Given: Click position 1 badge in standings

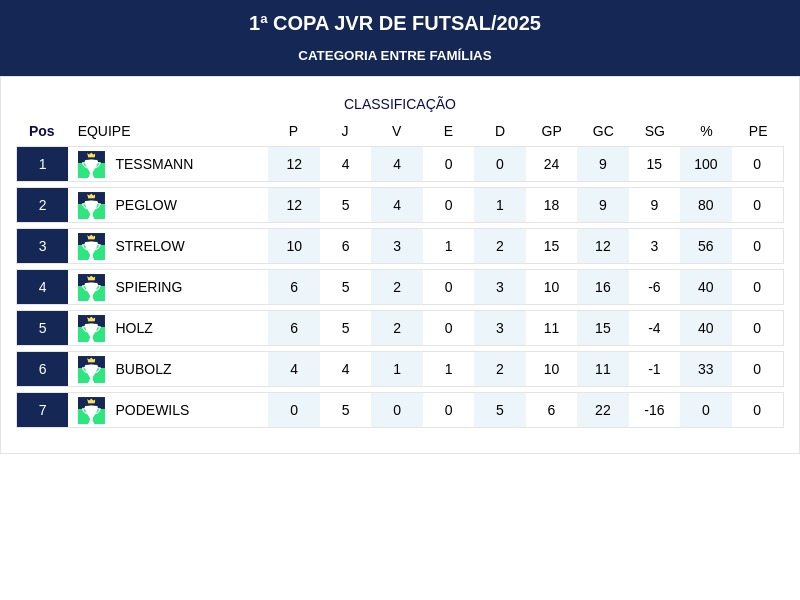Looking at the screenshot, I should (x=42, y=164).
